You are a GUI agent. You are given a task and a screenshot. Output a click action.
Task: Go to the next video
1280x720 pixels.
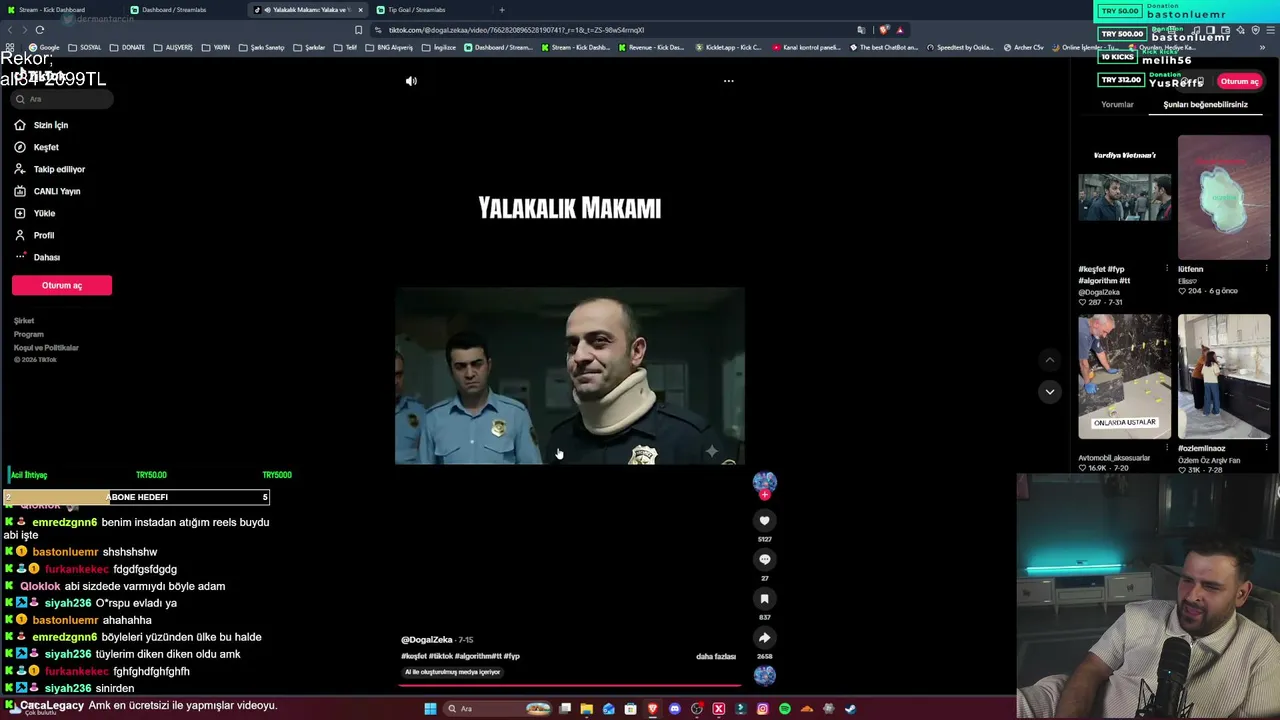pos(1049,392)
